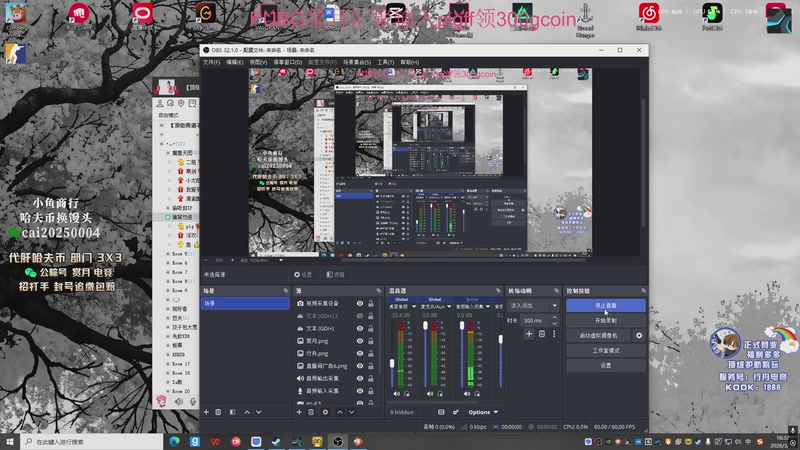The image size is (800, 450).
Task: Adjust desktop audio volume fader
Action: [392, 363]
